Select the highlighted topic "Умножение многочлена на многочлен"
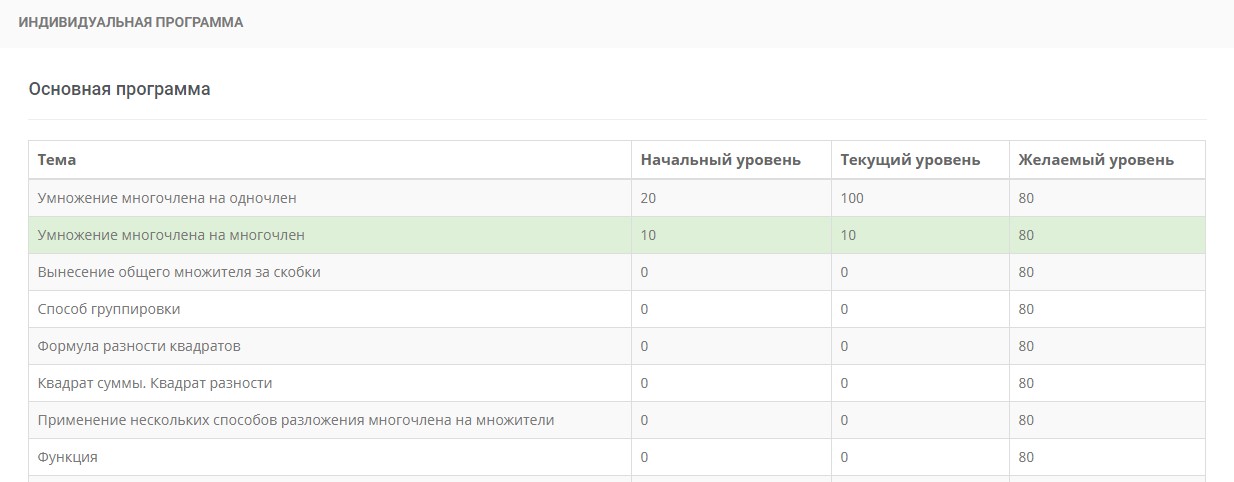The image size is (1234, 482). pos(171,235)
